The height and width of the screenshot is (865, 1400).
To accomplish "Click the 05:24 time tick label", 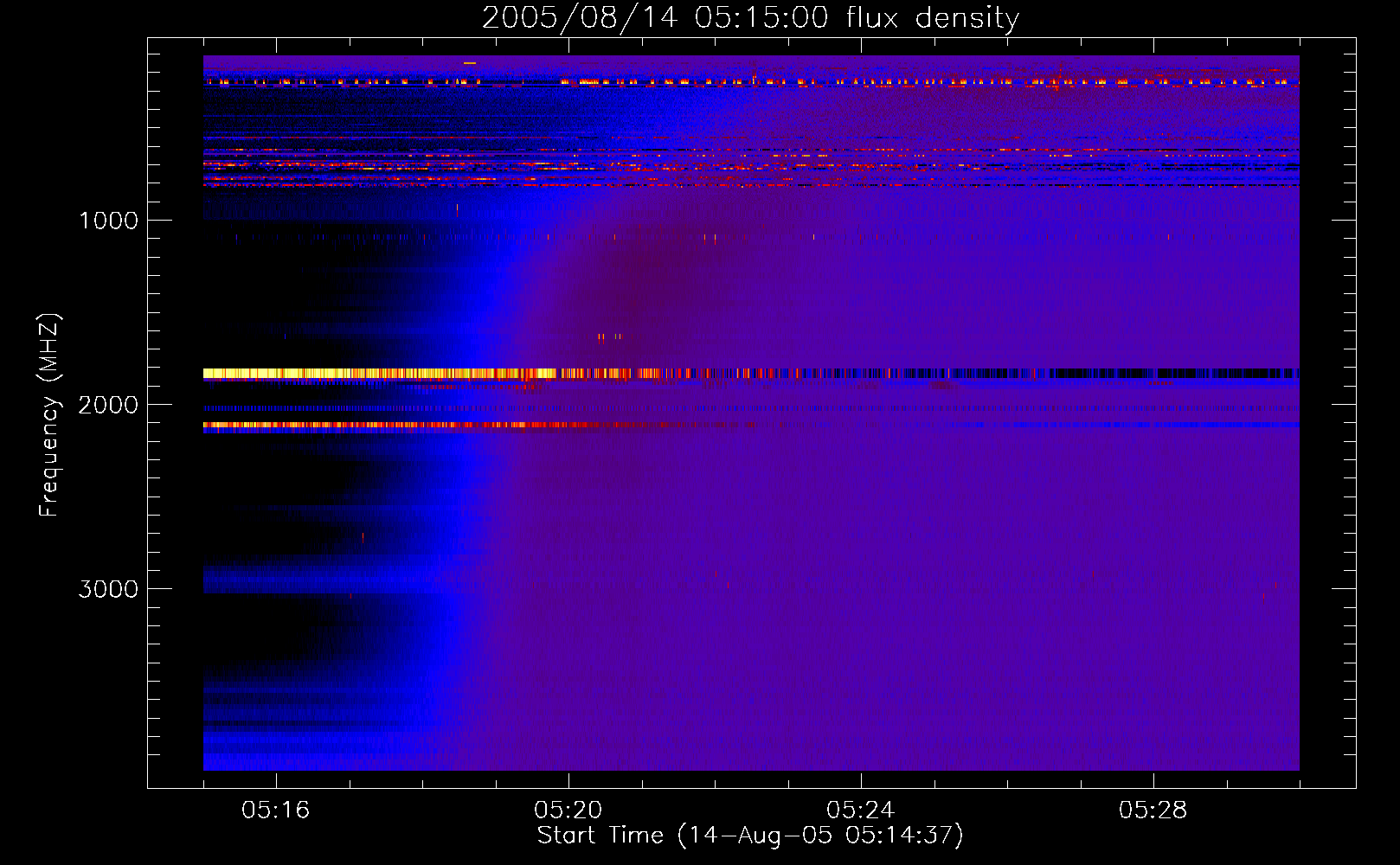I will click(x=861, y=811).
